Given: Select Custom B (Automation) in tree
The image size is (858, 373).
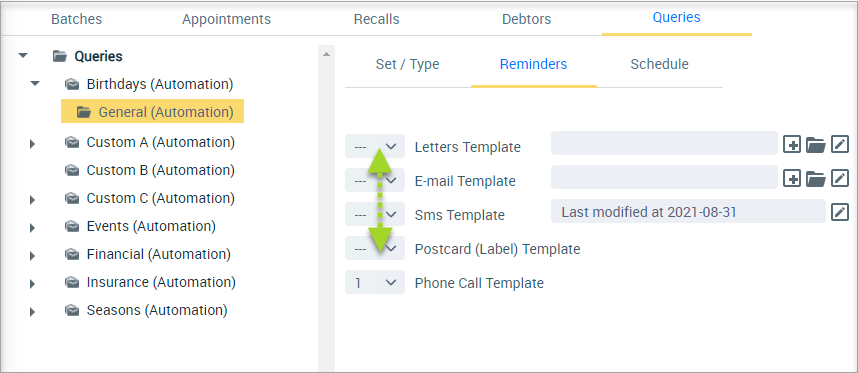Looking at the screenshot, I should 160,170.
